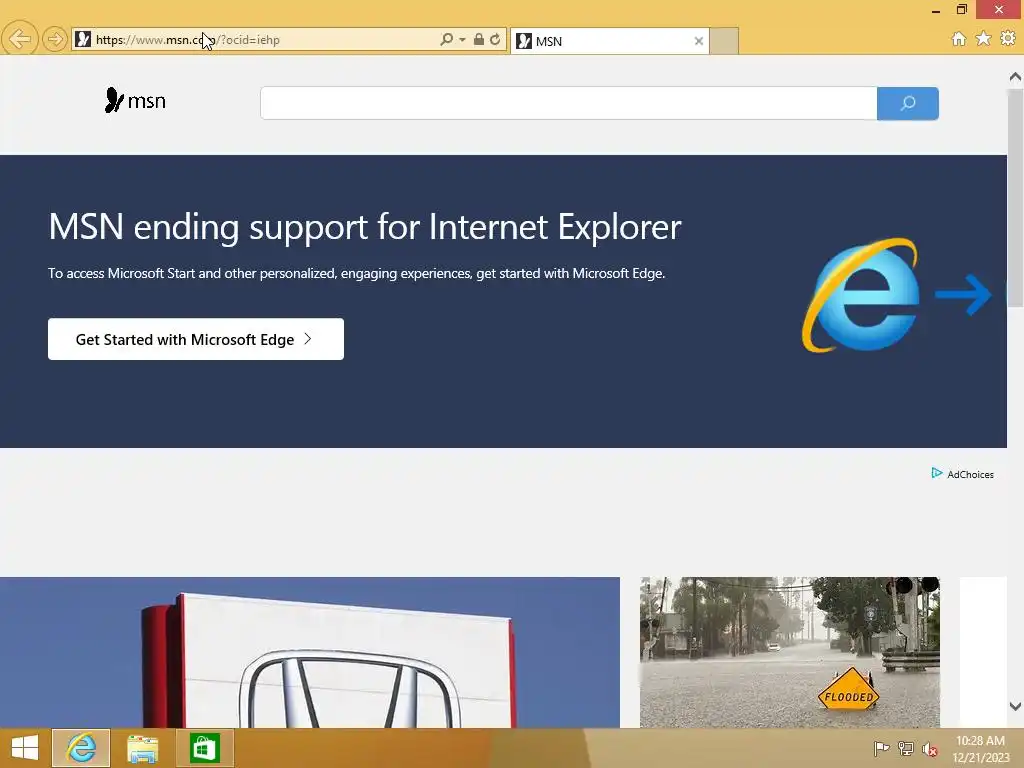Click the AdChoices triangle icon
The width and height of the screenshot is (1024, 768).
click(x=936, y=473)
